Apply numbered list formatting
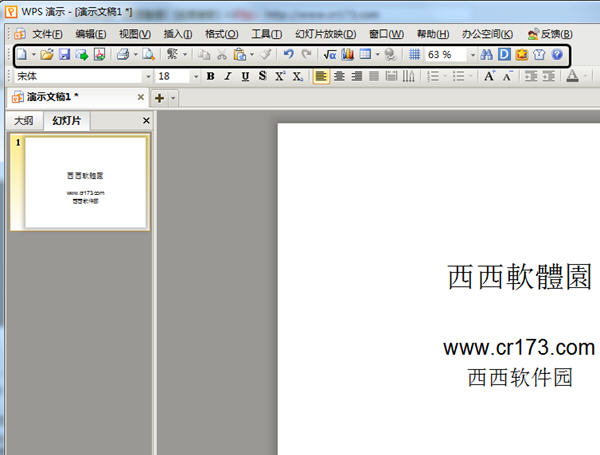600x455 pixels. pos(433,76)
